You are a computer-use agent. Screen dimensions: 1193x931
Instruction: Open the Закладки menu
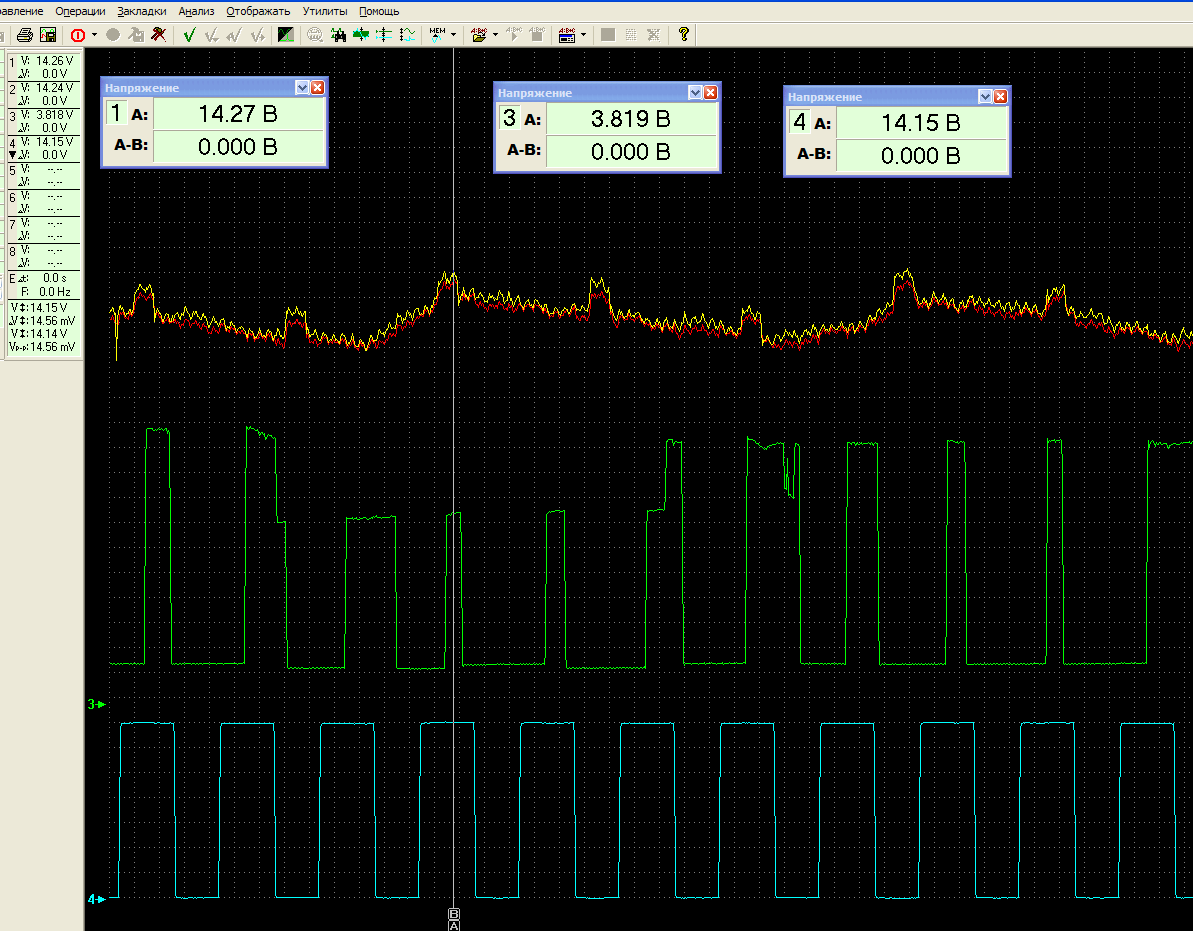[142, 11]
